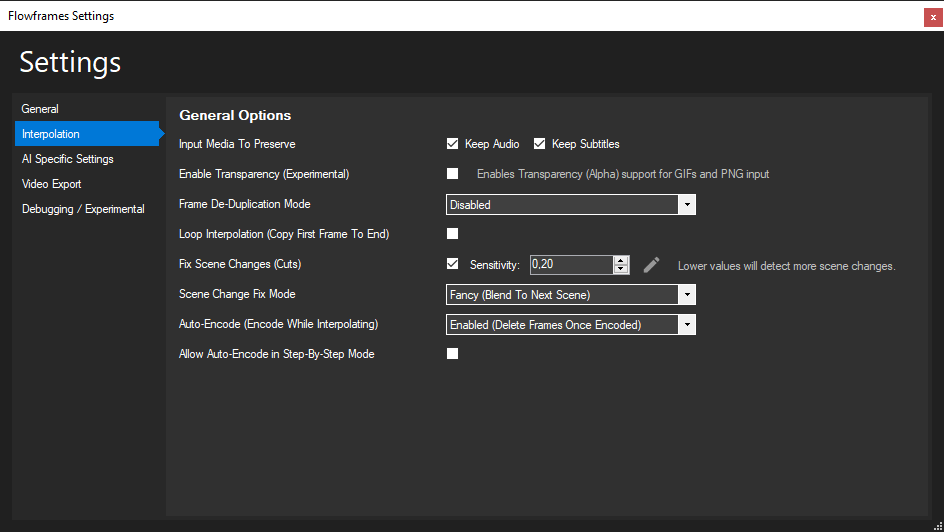Click the resize grip in window corner
The width and height of the screenshot is (944, 532).
click(939, 527)
